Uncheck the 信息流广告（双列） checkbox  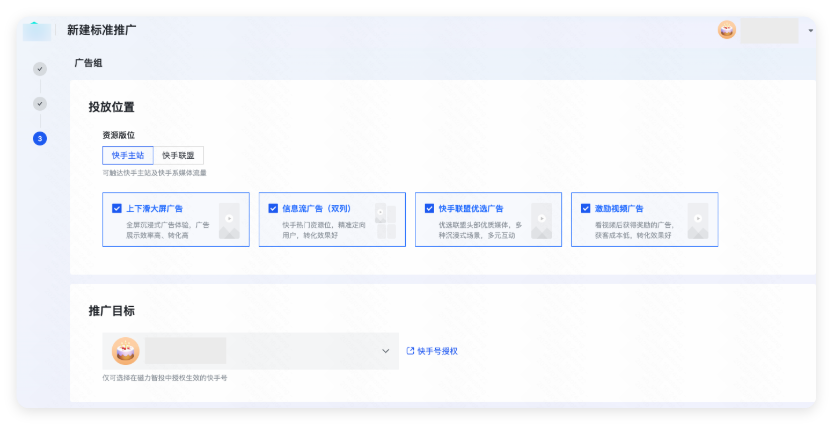coord(273,209)
